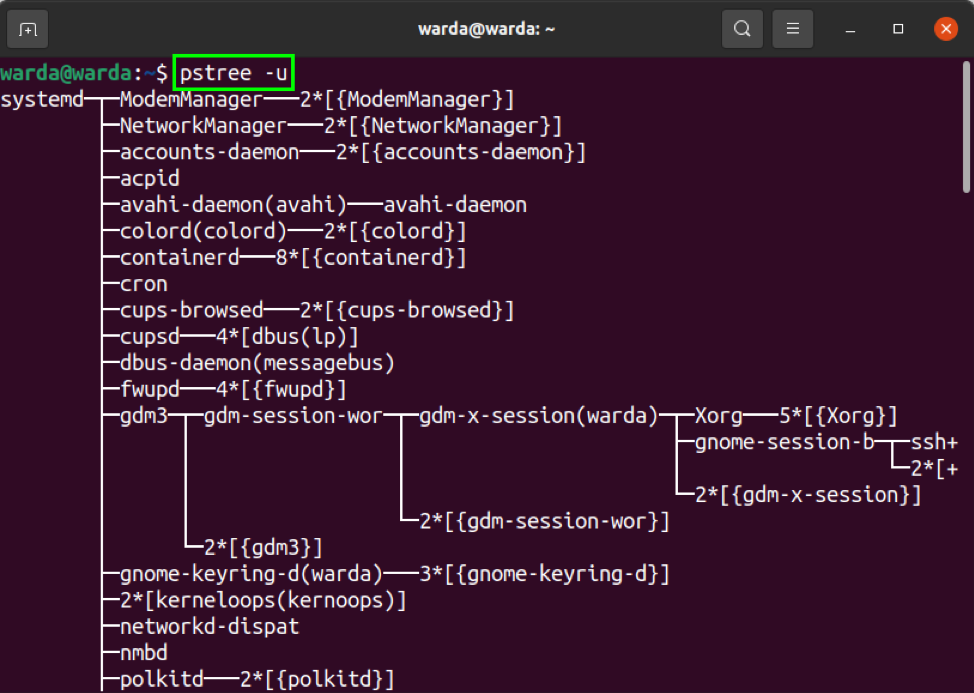Minimize the terminal window

point(850,29)
